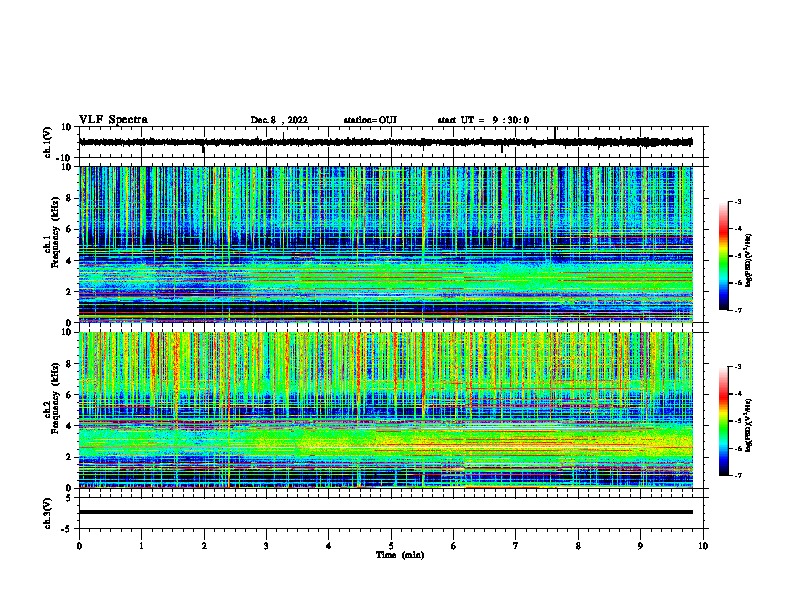Click the "-3" label on ch.1 colorbar

tap(737, 201)
